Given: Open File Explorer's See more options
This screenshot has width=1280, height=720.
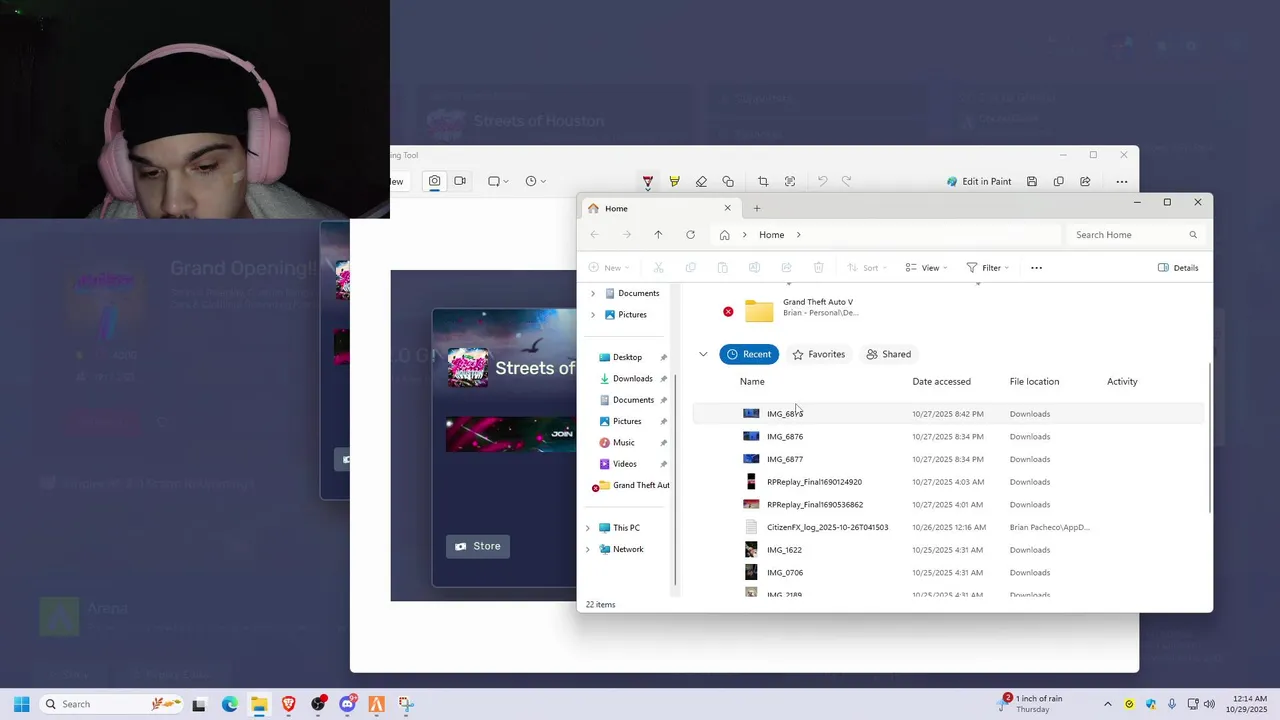Looking at the screenshot, I should point(1036,268).
